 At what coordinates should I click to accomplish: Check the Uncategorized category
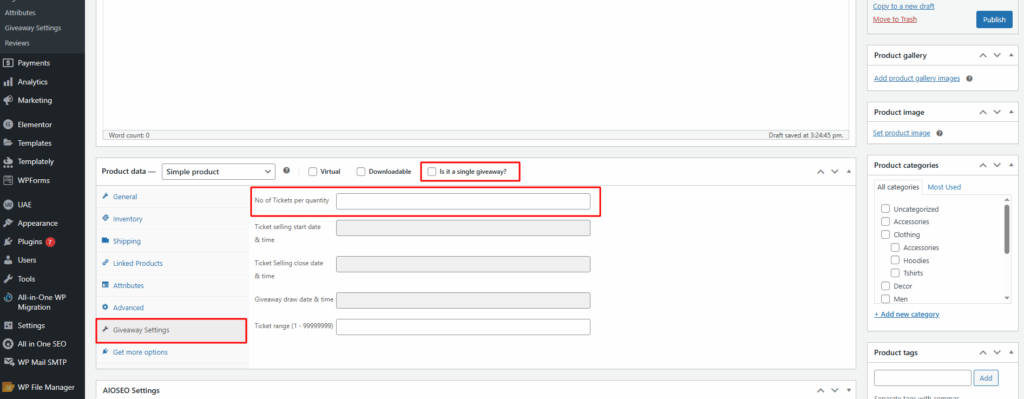coord(886,209)
